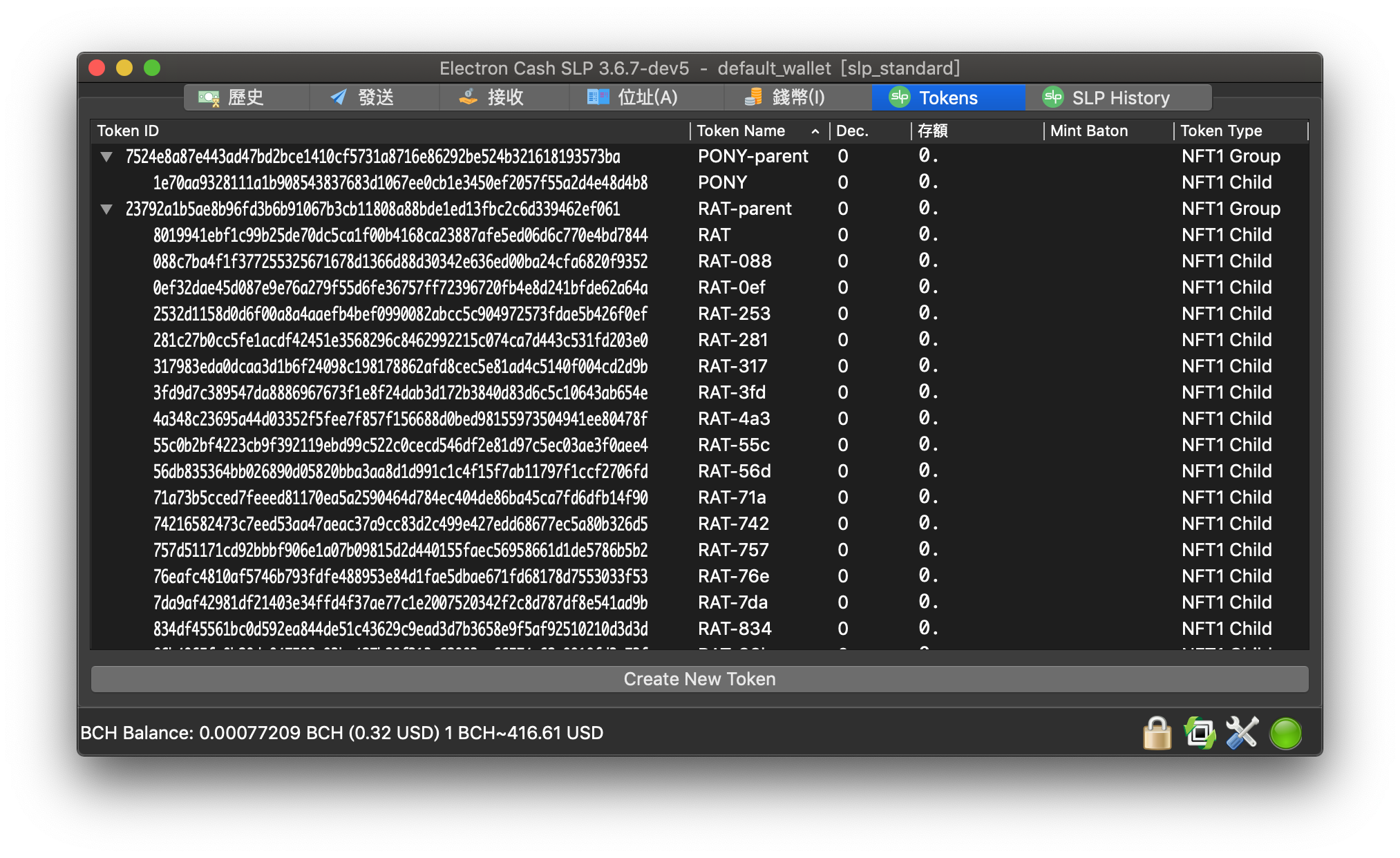This screenshot has height=858, width=1400.
Task: Select the RAT-253 token name
Action: point(734,314)
